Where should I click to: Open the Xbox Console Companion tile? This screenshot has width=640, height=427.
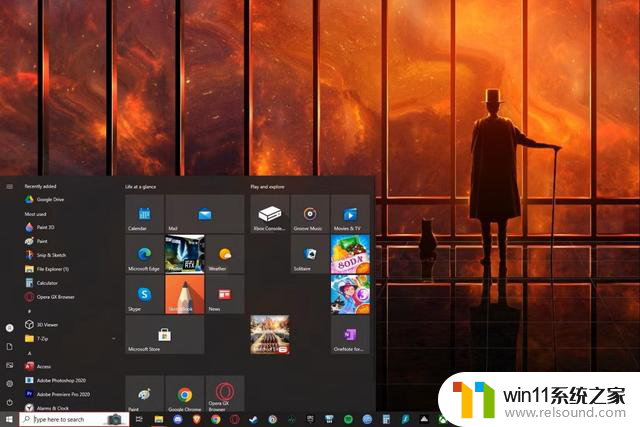pos(270,214)
